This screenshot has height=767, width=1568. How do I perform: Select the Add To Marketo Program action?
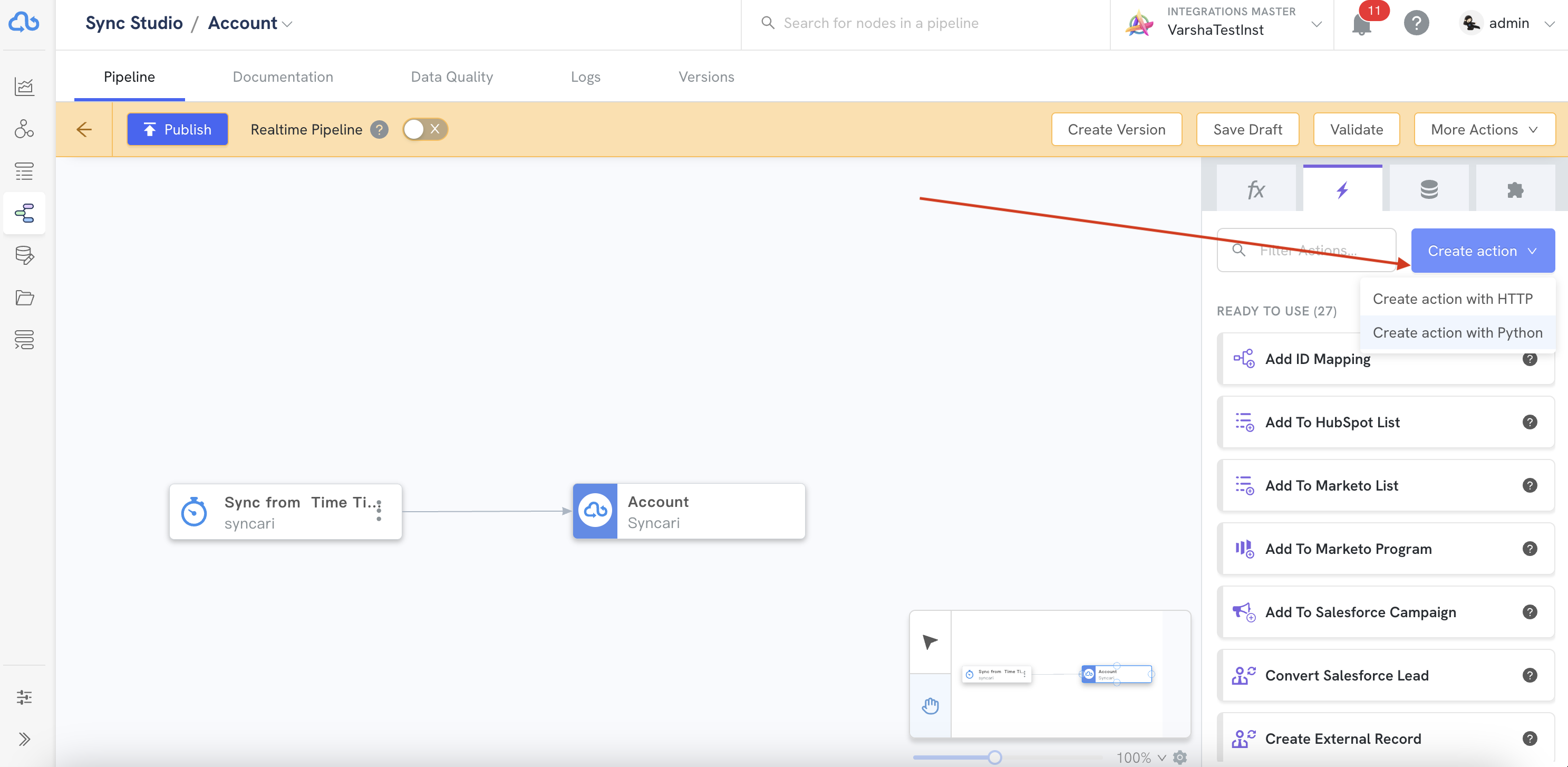[x=1386, y=549]
